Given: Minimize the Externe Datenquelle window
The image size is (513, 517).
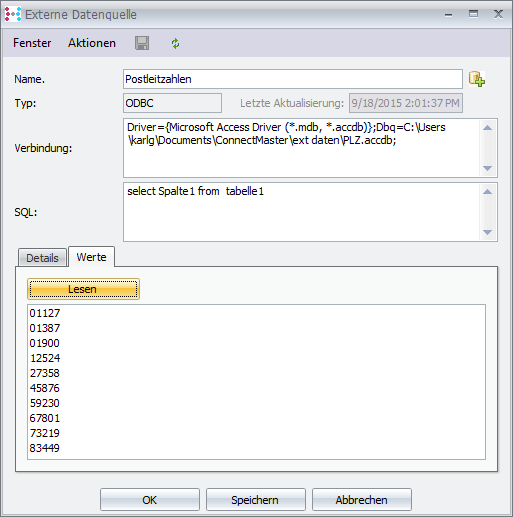Looking at the screenshot, I should click(448, 15).
